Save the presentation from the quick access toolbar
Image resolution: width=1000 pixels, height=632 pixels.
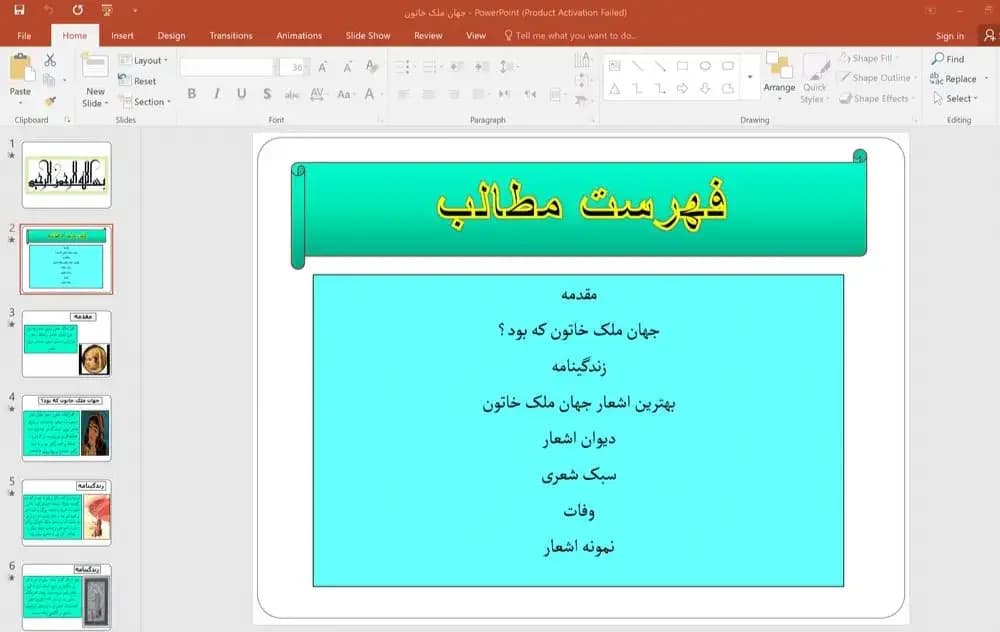[x=19, y=10]
